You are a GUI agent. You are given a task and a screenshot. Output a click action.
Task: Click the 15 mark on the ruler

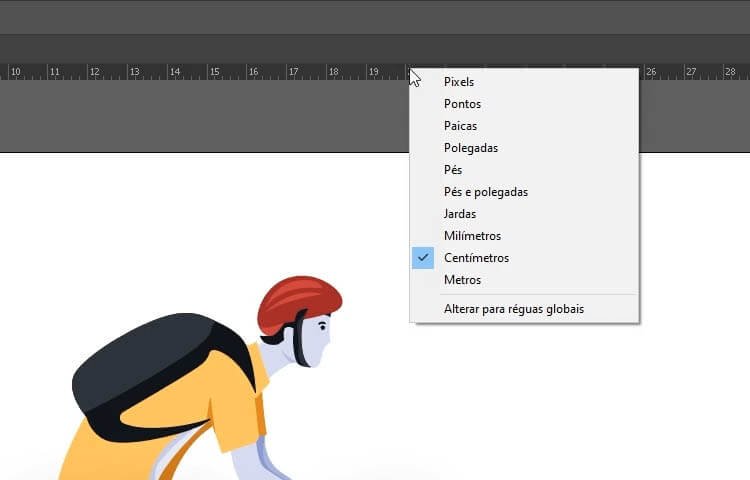214,72
